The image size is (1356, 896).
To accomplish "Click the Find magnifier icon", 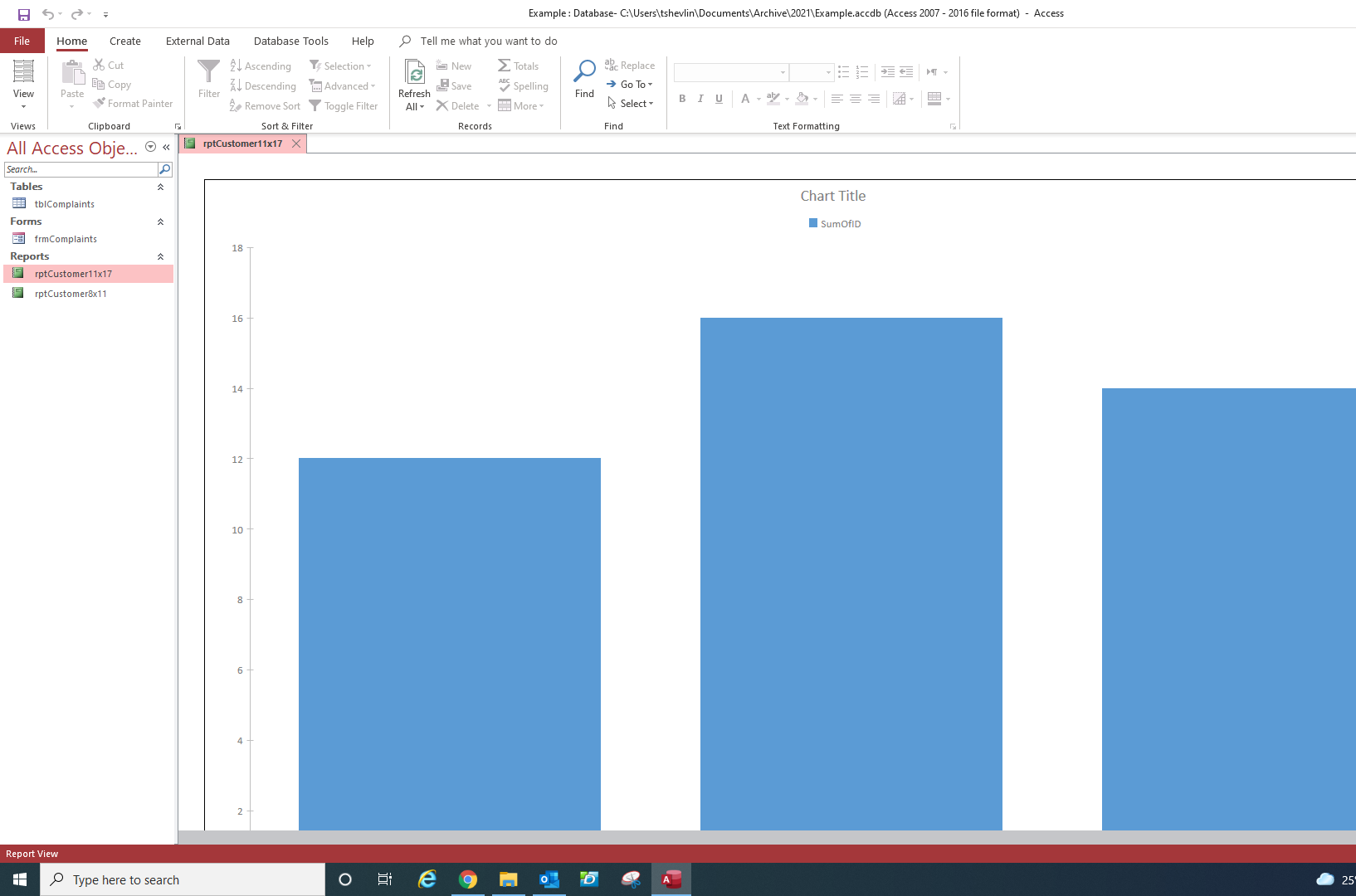I will [585, 71].
